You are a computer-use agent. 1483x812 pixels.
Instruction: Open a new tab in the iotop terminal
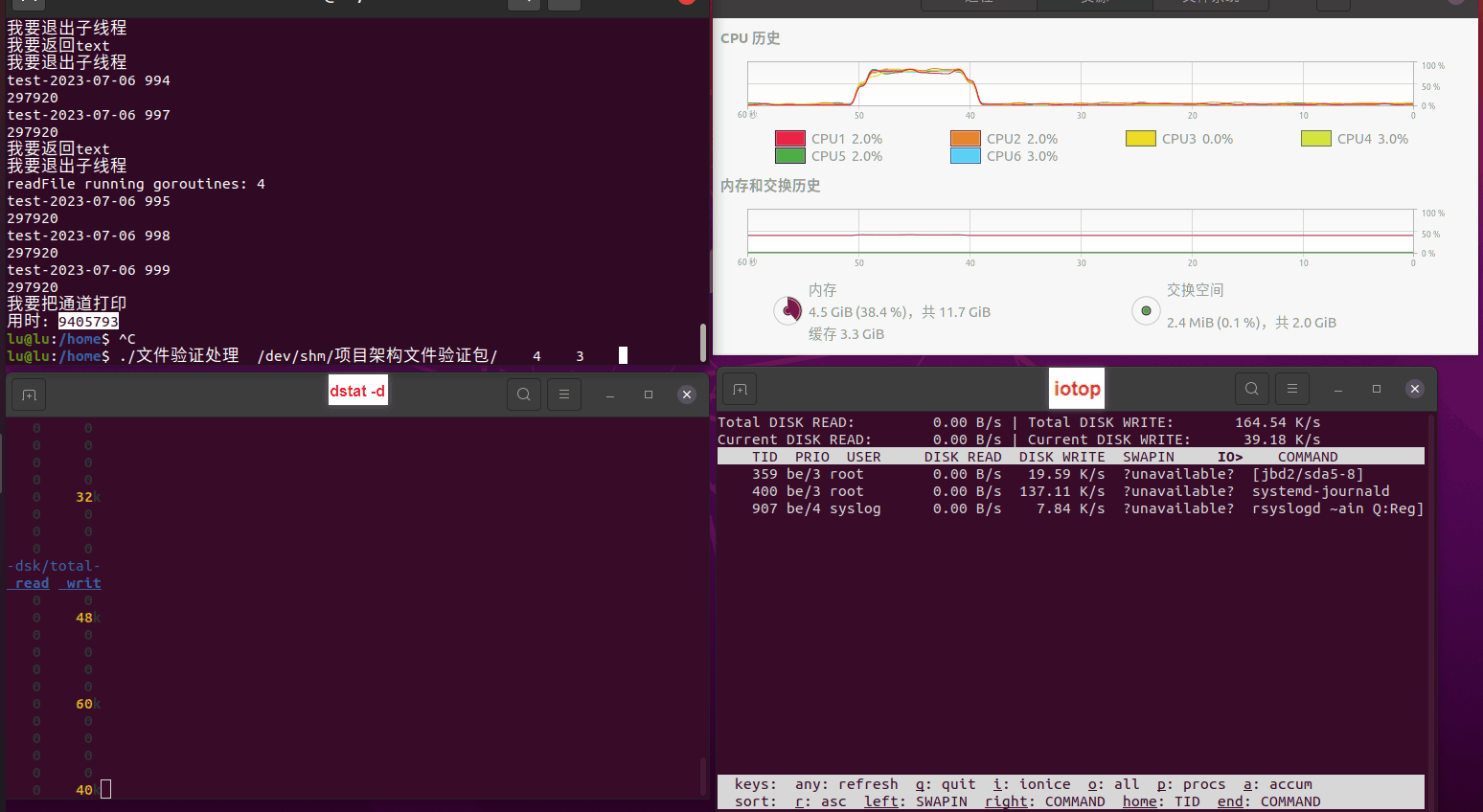pyautogui.click(x=740, y=389)
